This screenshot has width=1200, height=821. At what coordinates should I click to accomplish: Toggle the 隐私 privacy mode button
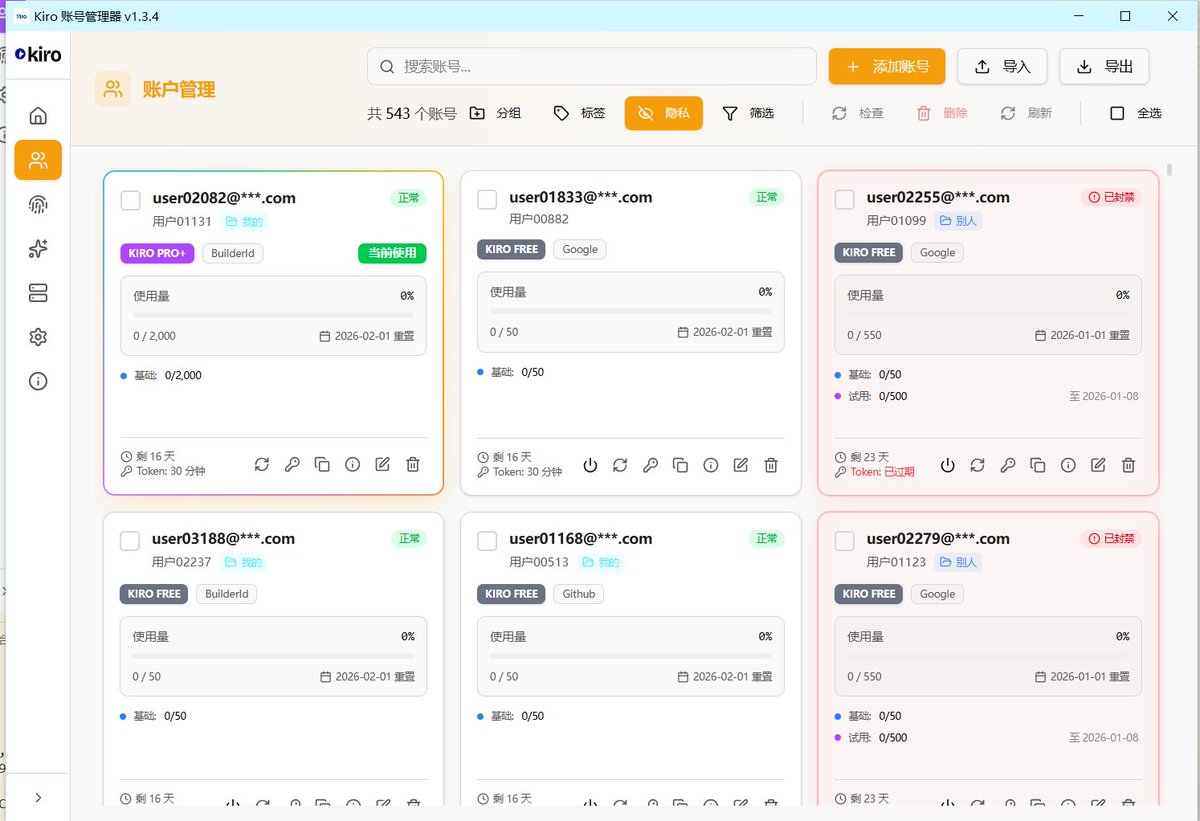coord(664,113)
